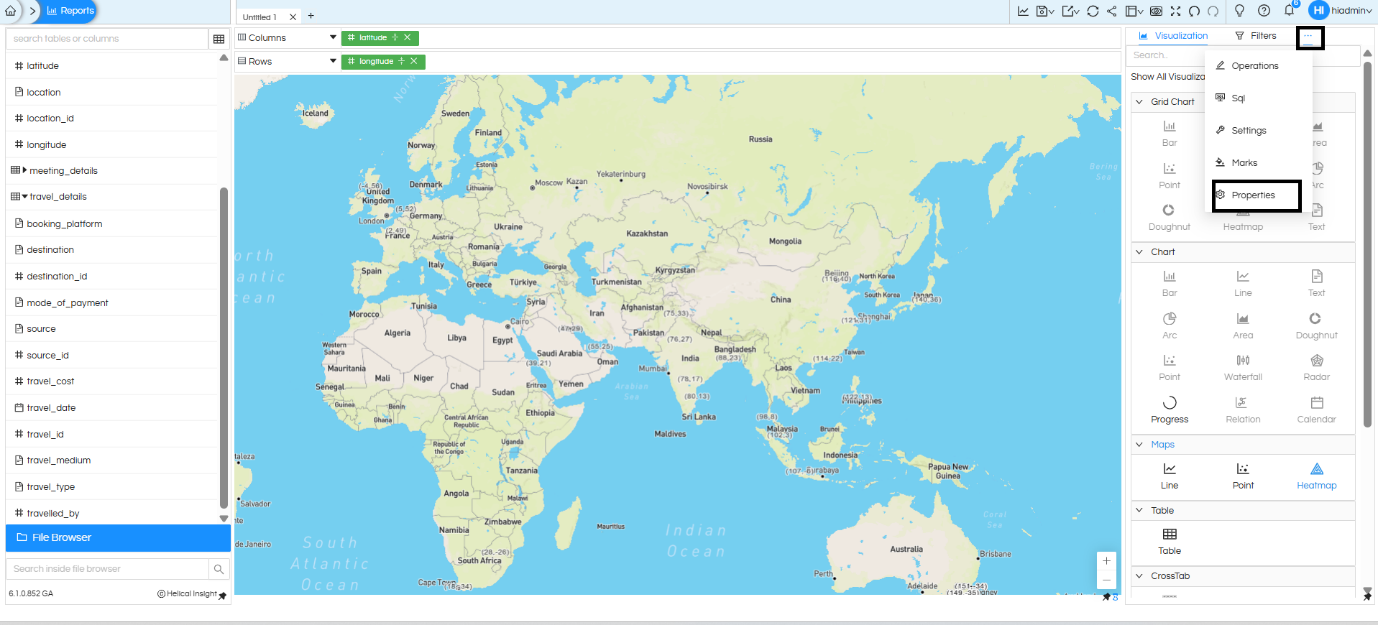The height and width of the screenshot is (625, 1378).
Task: Click the zoom-in control on the map
Action: [x=1106, y=561]
